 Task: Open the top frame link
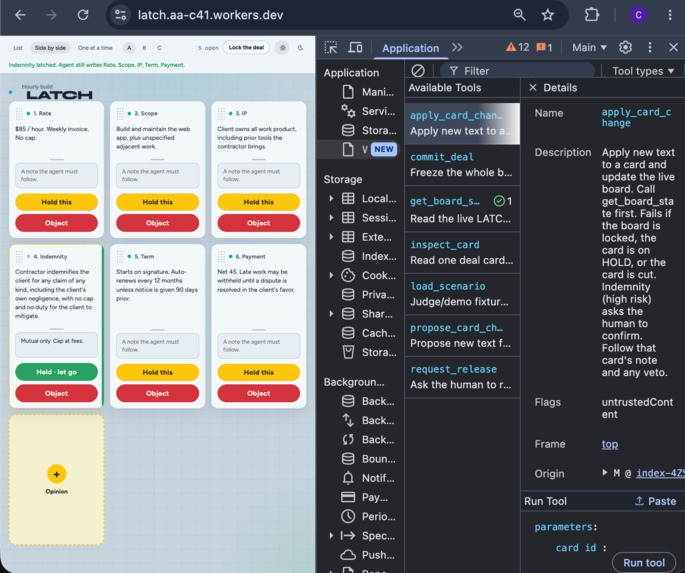tap(609, 444)
